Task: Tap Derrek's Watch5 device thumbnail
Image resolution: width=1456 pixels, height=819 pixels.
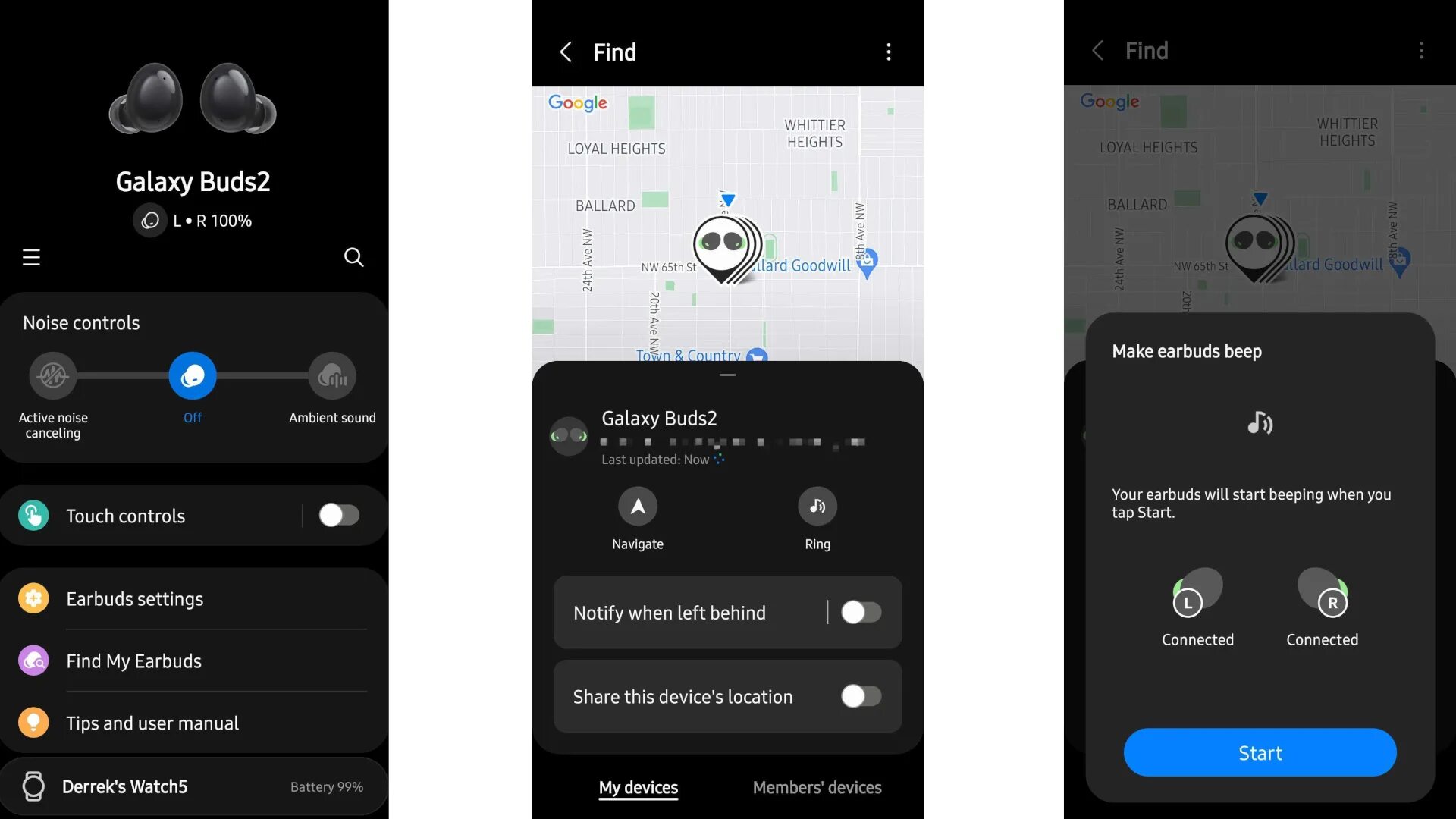Action: [x=33, y=787]
